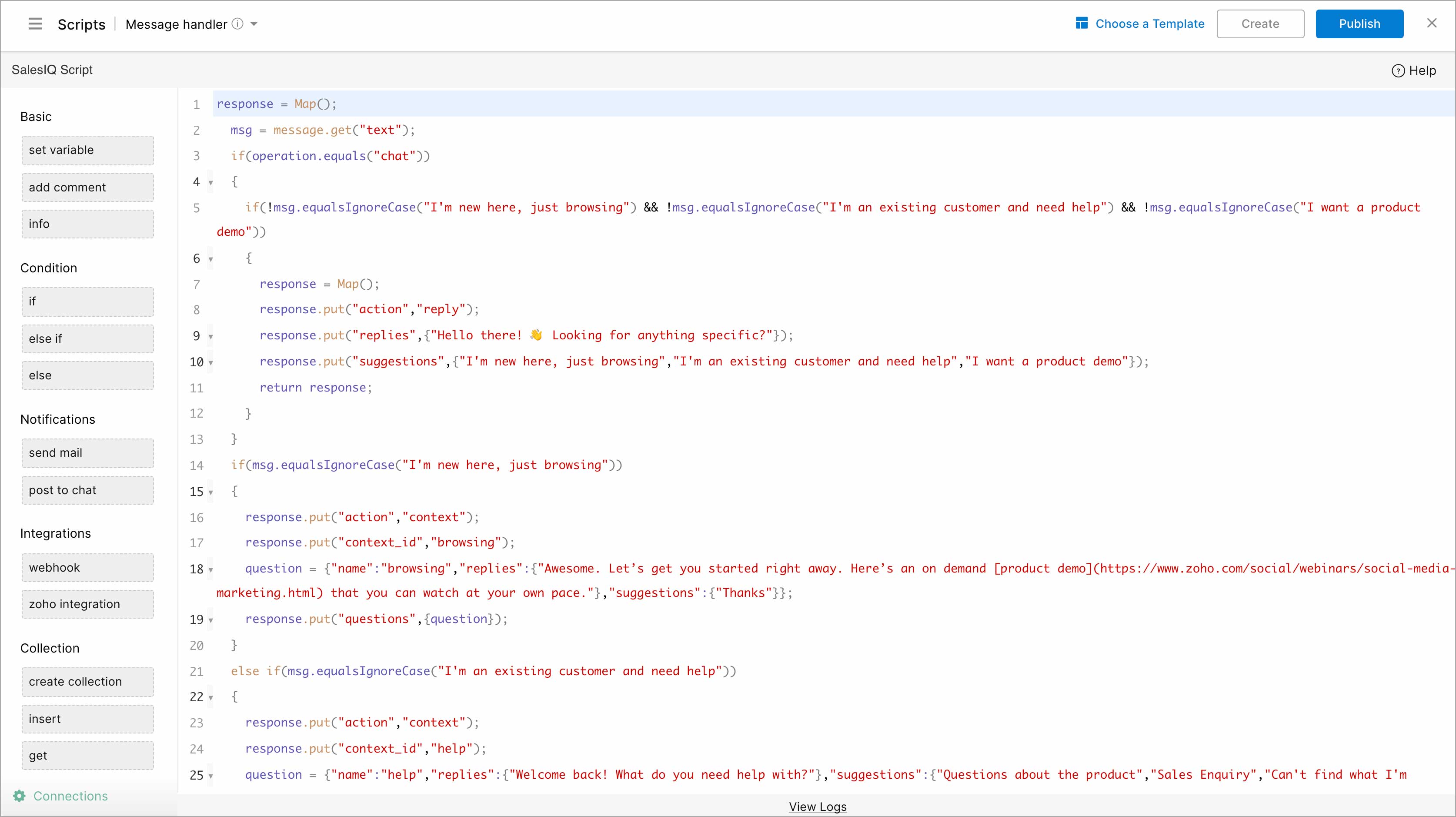Open the Help question-mark icon

[x=1398, y=70]
